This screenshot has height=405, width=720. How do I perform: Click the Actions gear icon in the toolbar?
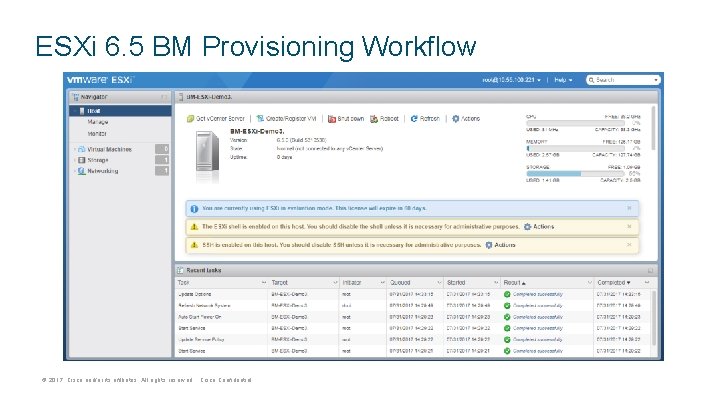pos(455,118)
